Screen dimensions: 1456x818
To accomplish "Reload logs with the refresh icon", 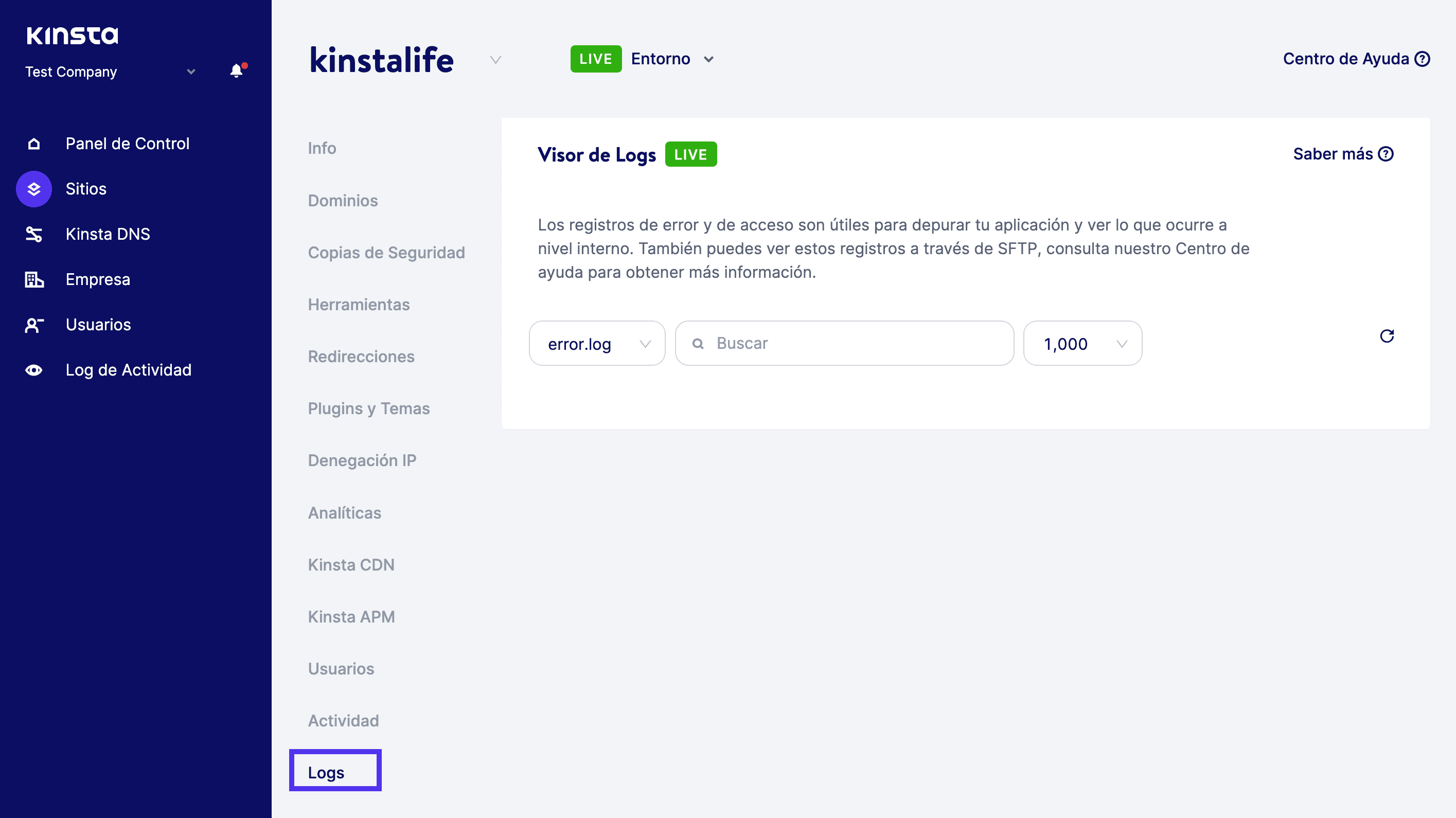I will click(x=1387, y=336).
